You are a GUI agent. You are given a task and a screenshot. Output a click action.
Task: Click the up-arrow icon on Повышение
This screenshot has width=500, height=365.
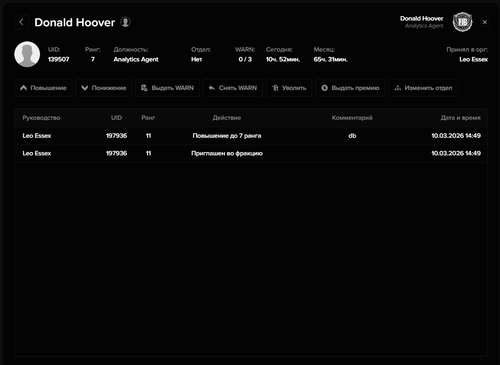coord(23,88)
